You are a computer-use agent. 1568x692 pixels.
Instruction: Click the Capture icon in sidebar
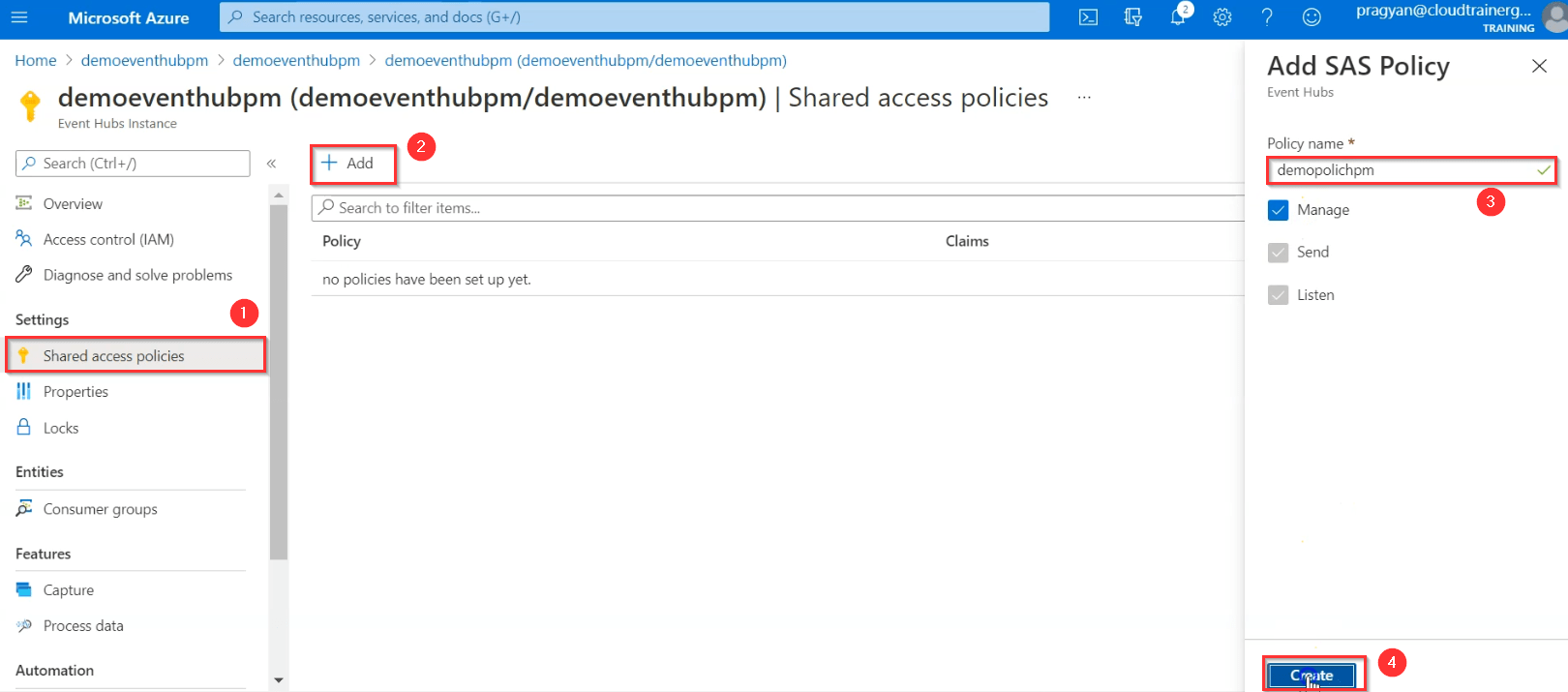coord(24,589)
